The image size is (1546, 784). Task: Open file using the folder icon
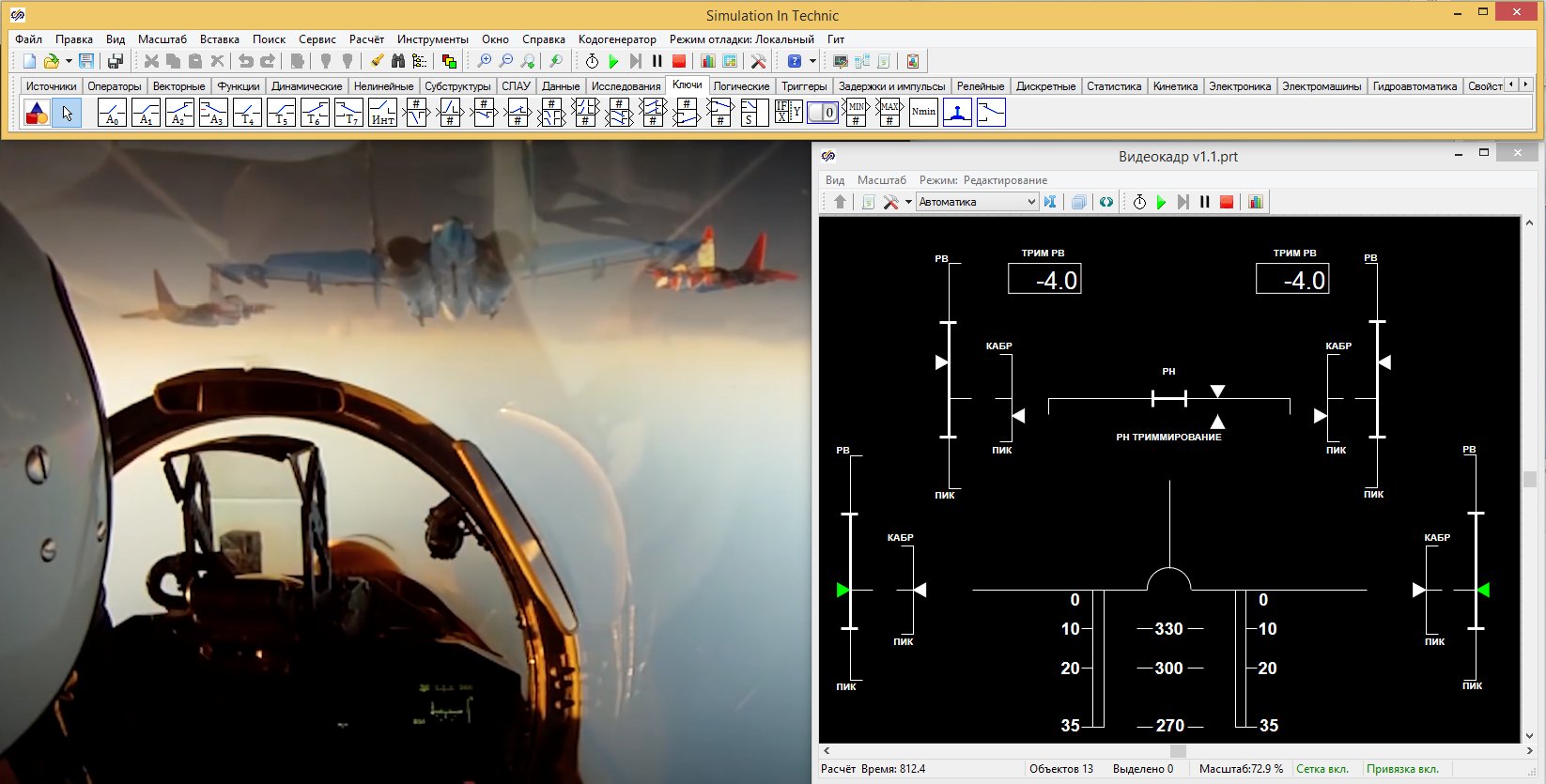(x=51, y=61)
